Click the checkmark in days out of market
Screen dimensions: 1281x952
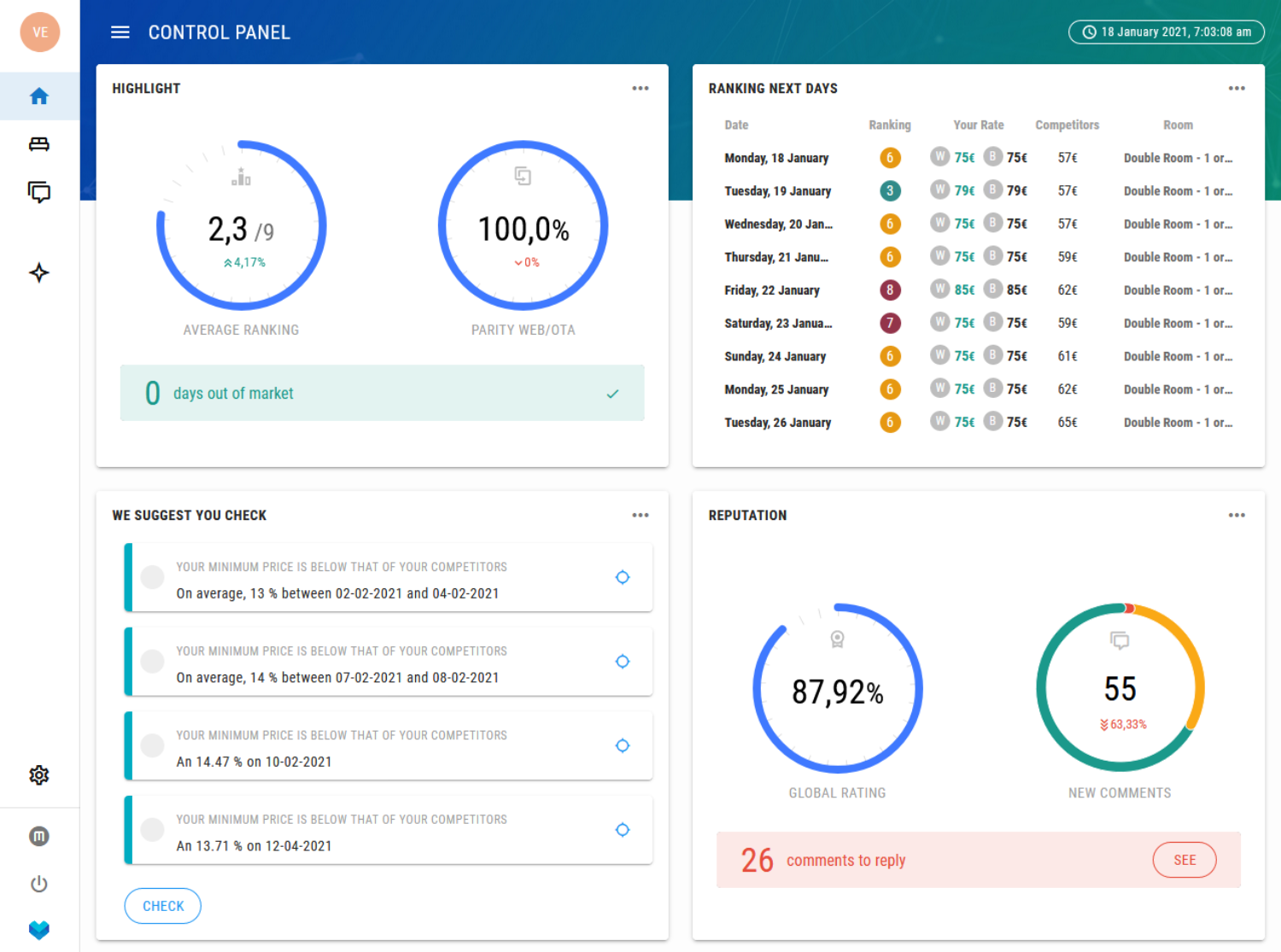coord(612,394)
